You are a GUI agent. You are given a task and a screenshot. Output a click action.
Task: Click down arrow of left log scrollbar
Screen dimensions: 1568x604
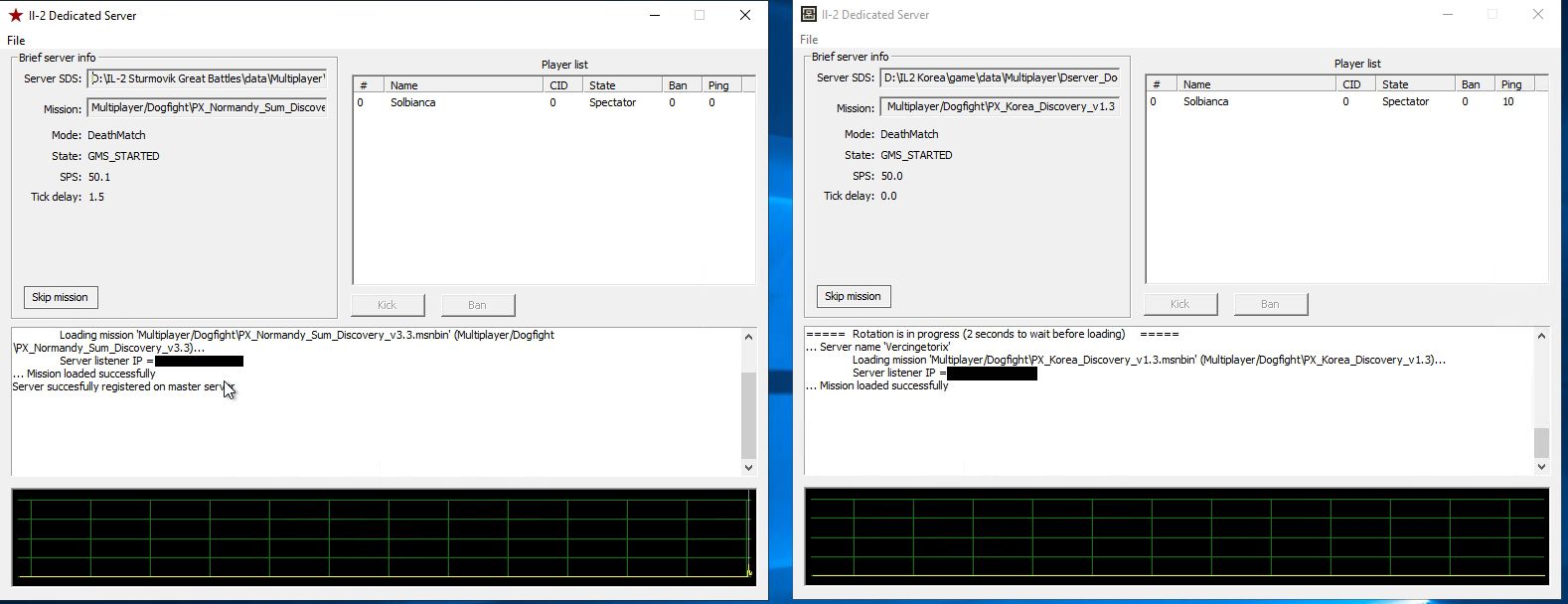[749, 468]
